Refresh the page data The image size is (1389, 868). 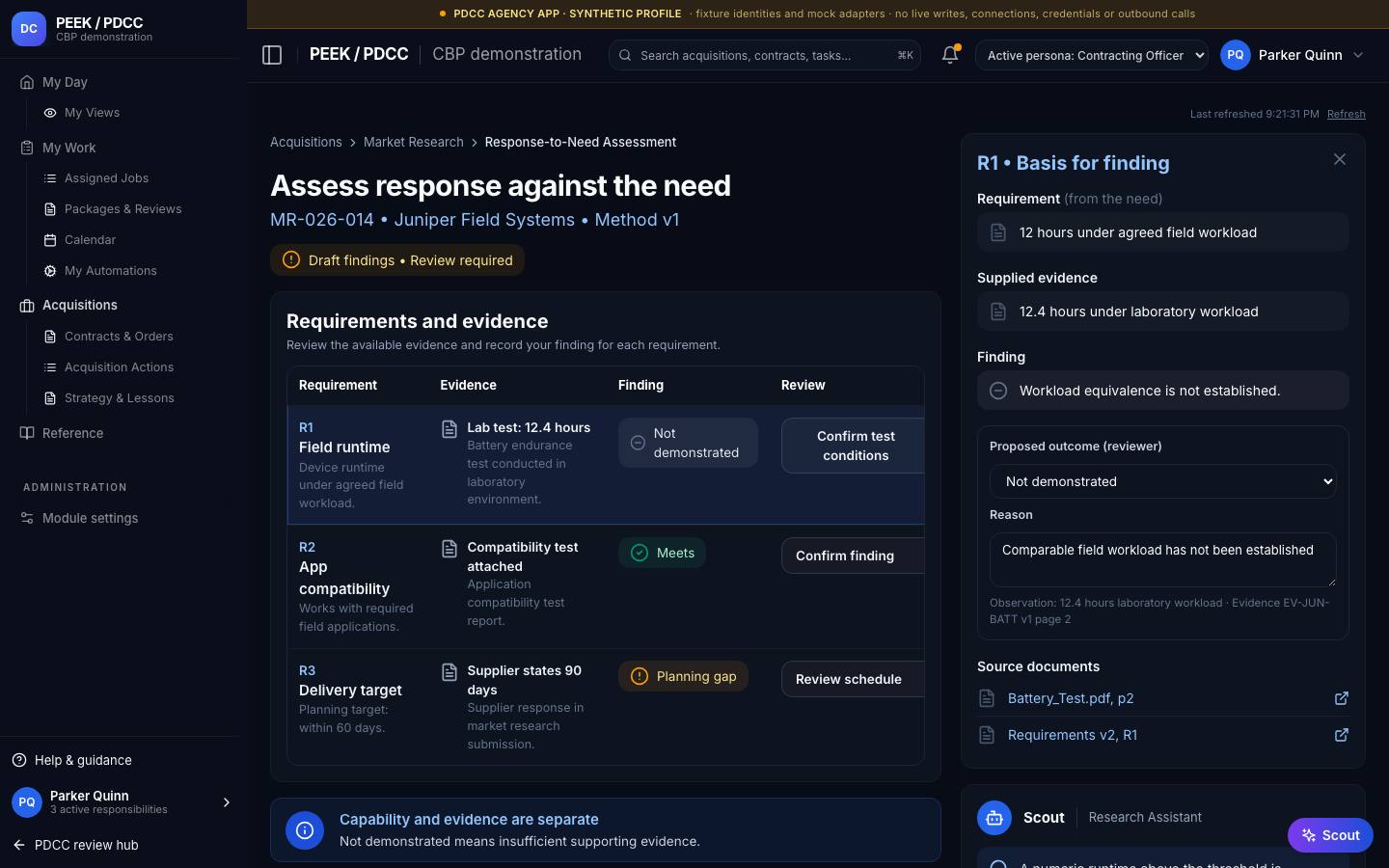coord(1346,114)
